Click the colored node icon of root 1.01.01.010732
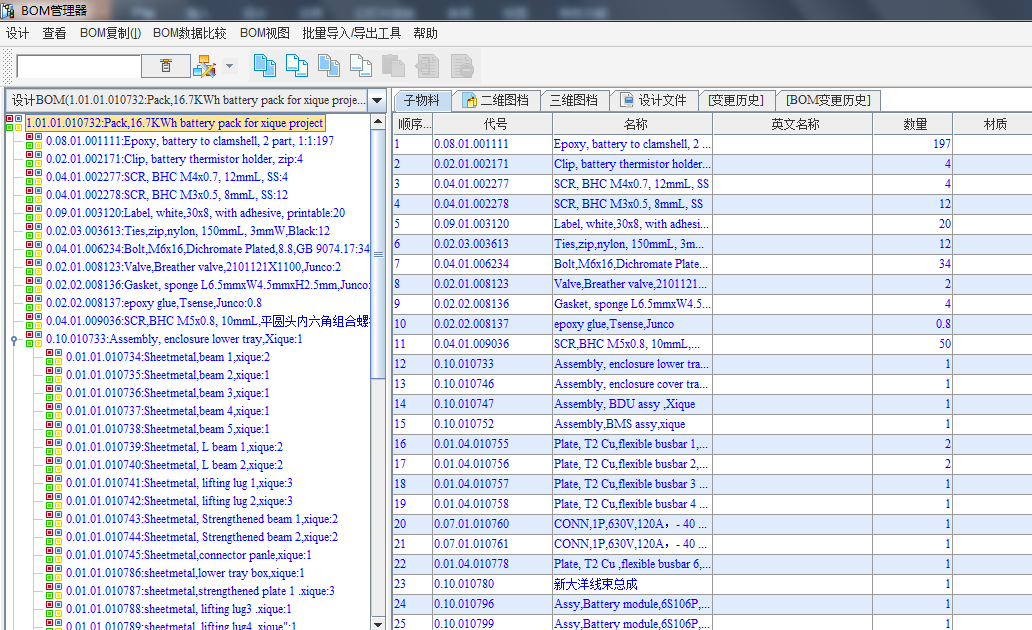 pos(14,123)
